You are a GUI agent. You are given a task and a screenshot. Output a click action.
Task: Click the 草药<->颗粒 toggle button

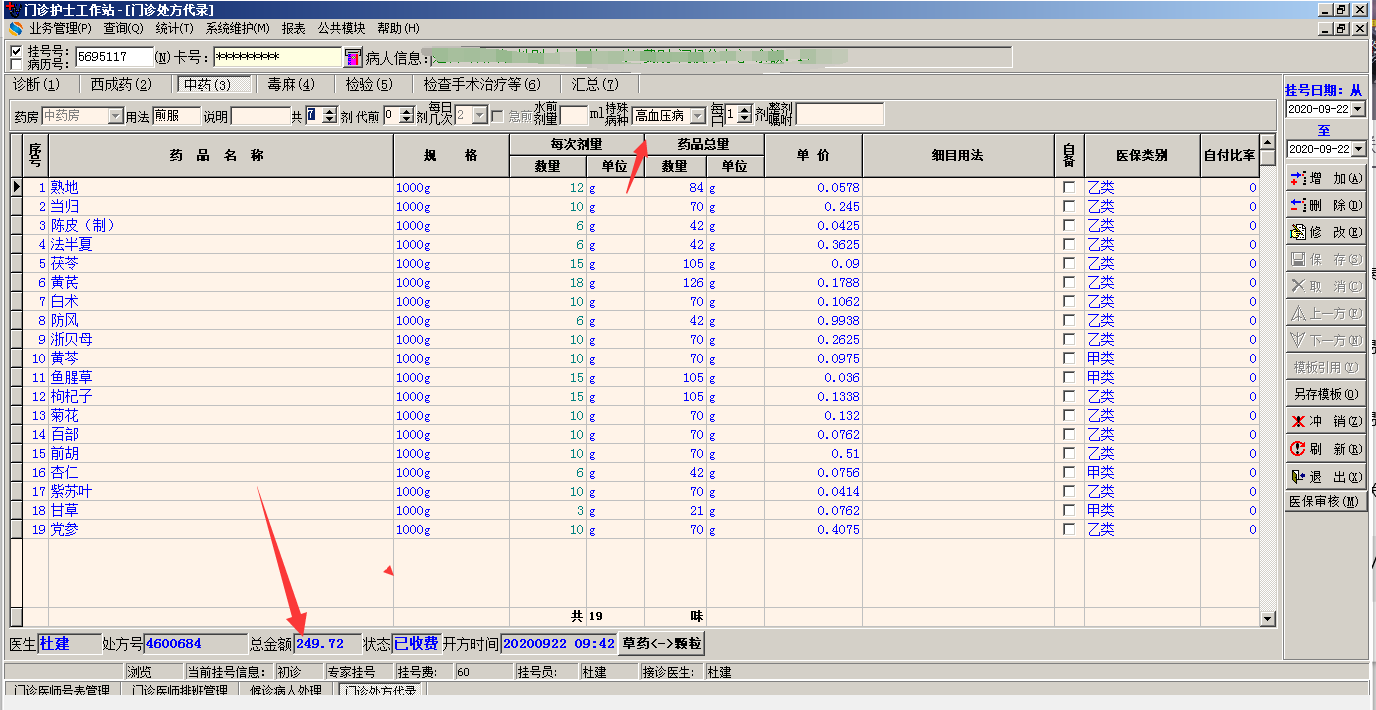pos(661,643)
